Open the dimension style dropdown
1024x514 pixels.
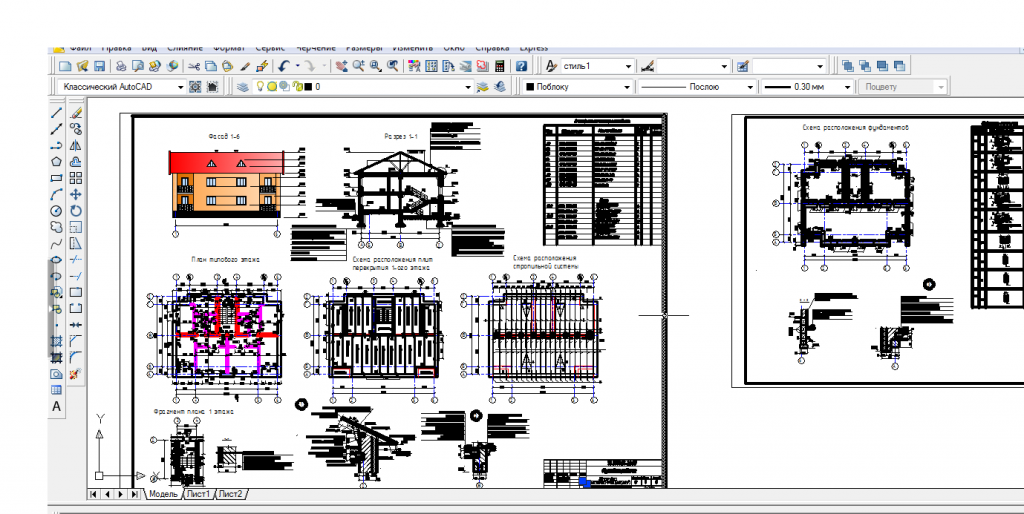724,66
